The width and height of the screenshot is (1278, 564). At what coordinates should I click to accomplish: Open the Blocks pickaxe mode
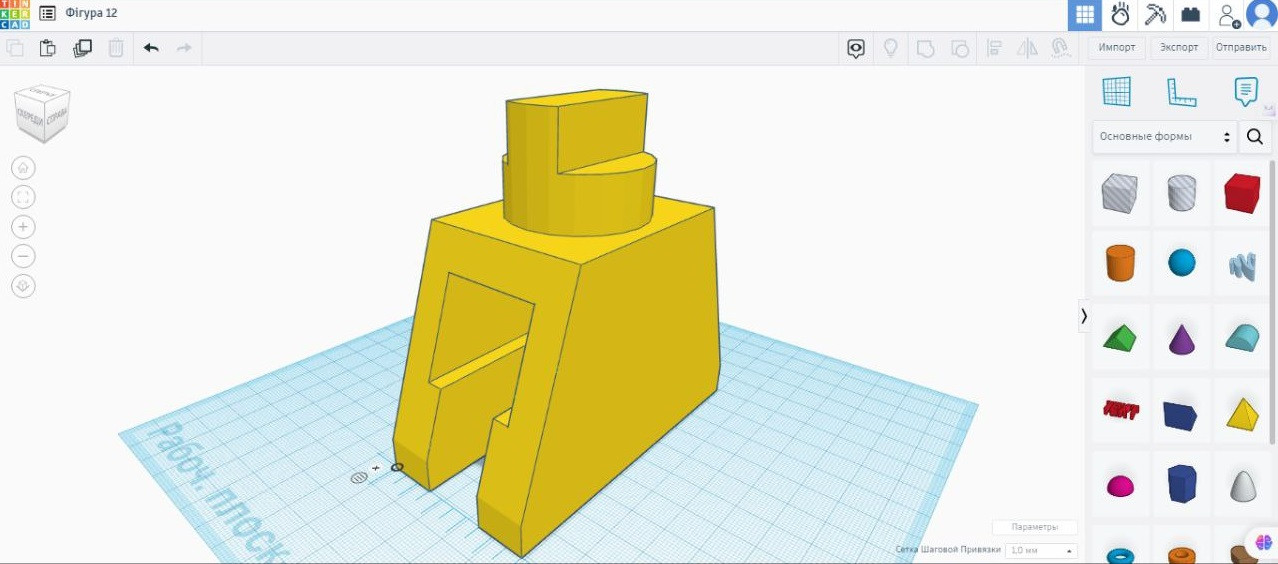pos(1155,15)
